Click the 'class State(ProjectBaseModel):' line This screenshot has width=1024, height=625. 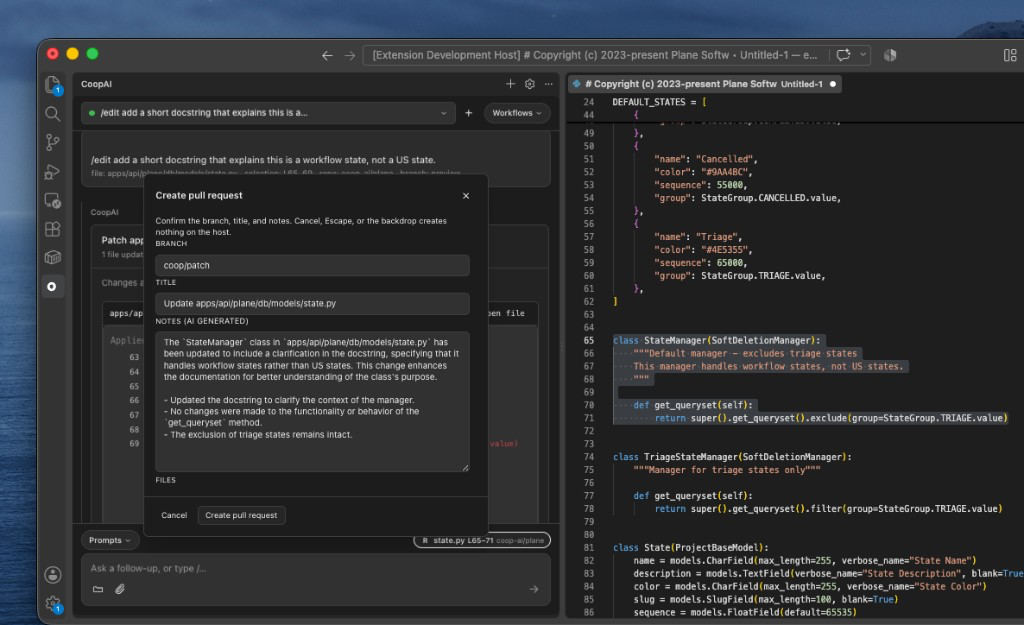(x=690, y=547)
